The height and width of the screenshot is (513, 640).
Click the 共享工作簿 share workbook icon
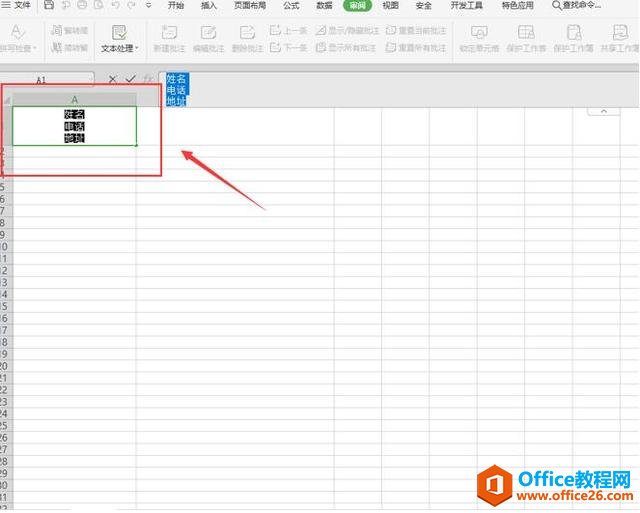(x=620, y=32)
